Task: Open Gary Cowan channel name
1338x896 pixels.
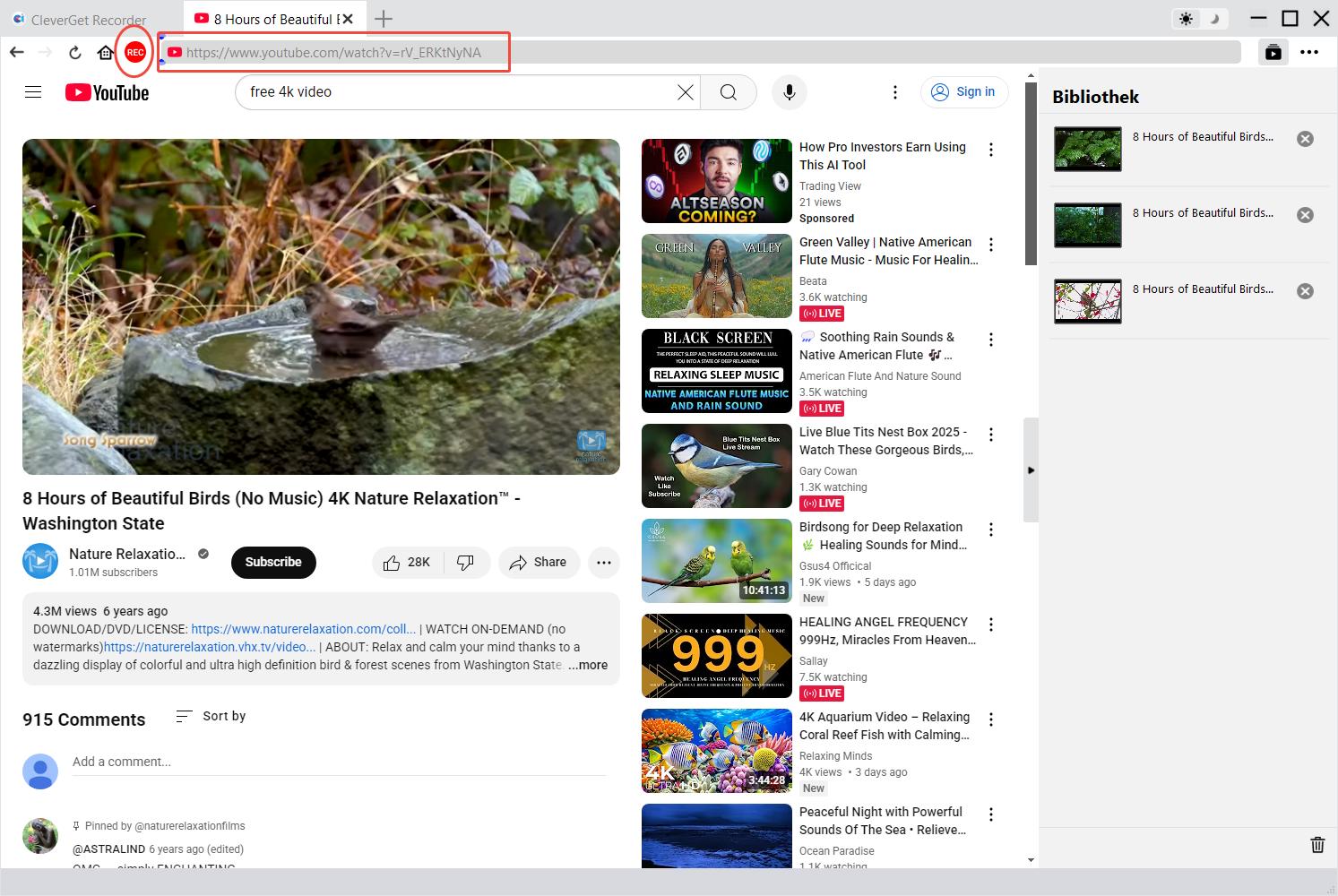Action: 828,471
